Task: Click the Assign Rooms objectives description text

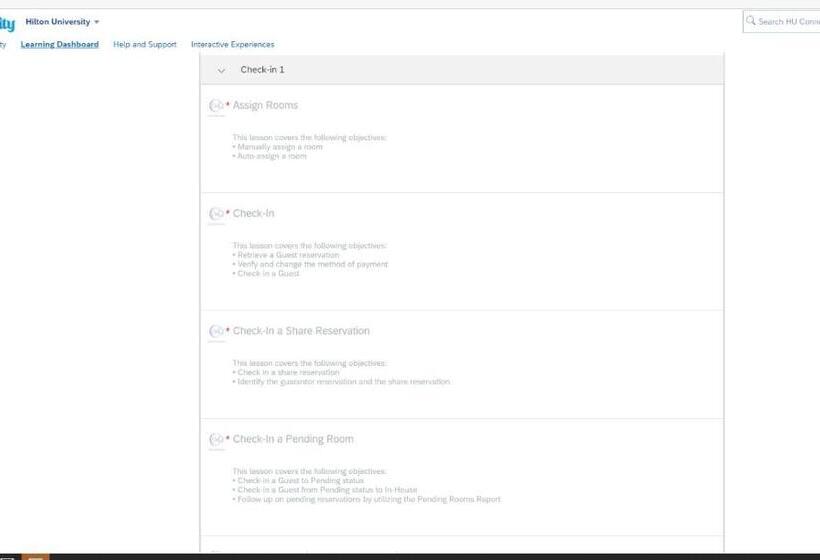Action: [x=309, y=147]
